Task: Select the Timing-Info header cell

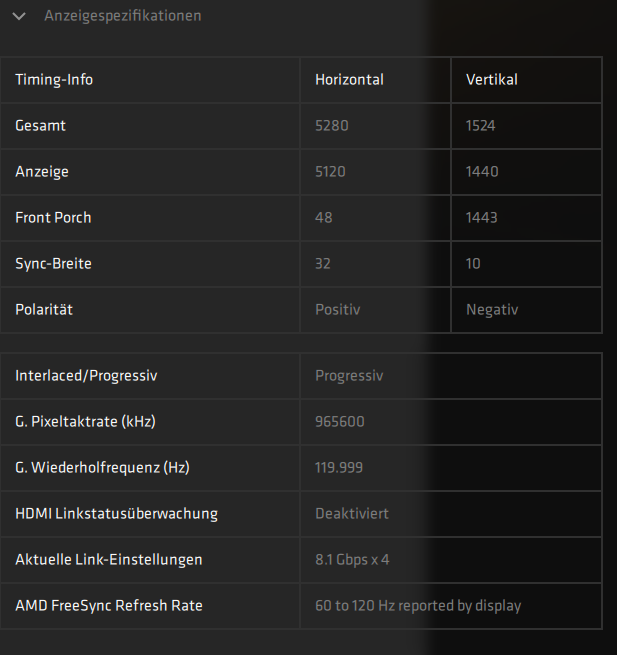Action: (x=54, y=80)
